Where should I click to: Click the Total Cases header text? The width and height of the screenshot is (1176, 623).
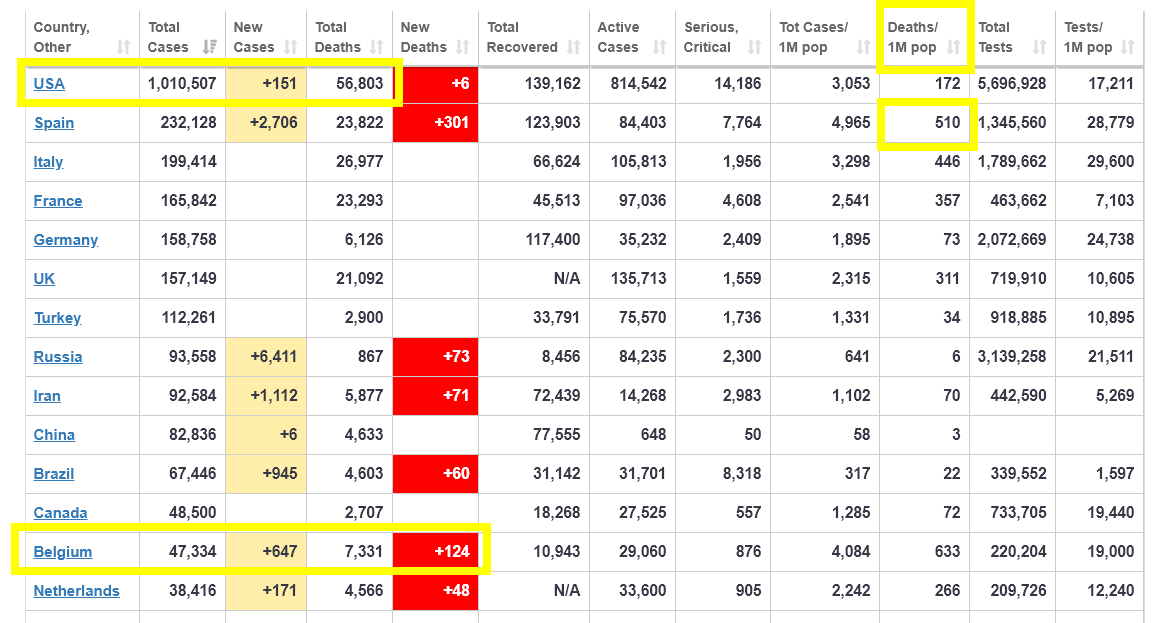(168, 37)
